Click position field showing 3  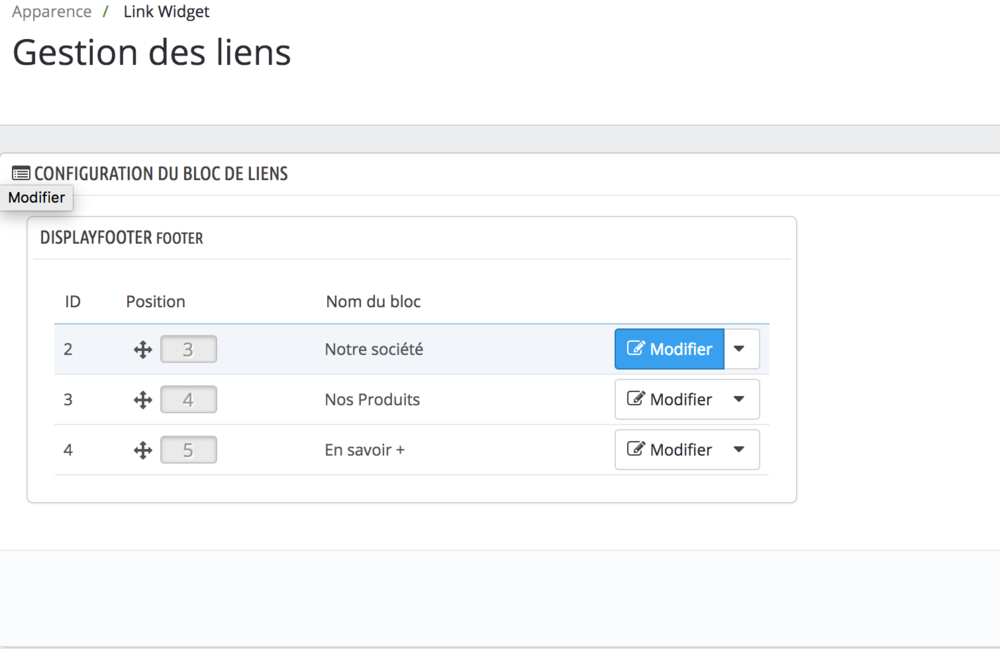188,350
